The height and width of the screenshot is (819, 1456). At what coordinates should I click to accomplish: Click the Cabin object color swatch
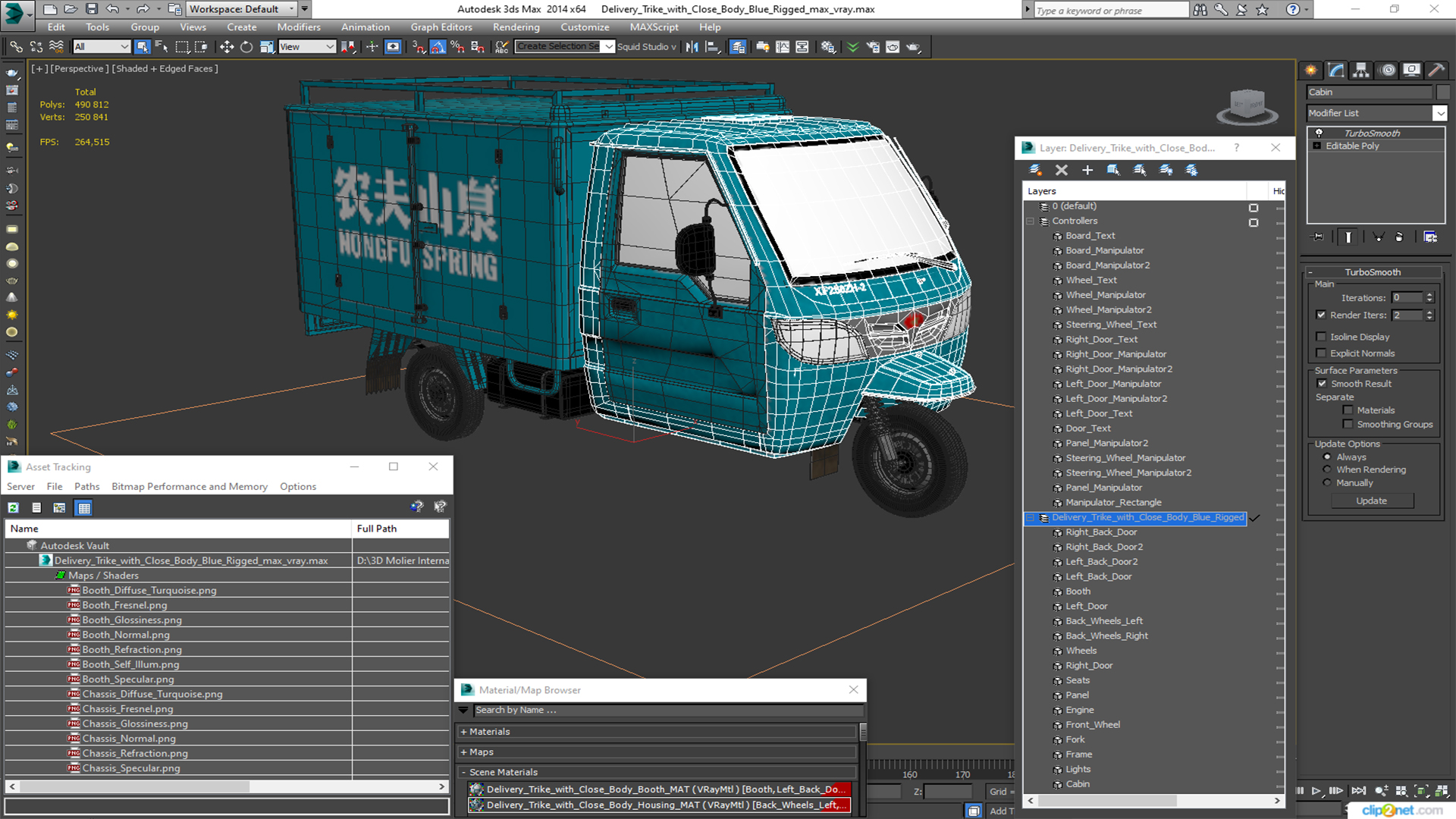pyautogui.click(x=1443, y=92)
